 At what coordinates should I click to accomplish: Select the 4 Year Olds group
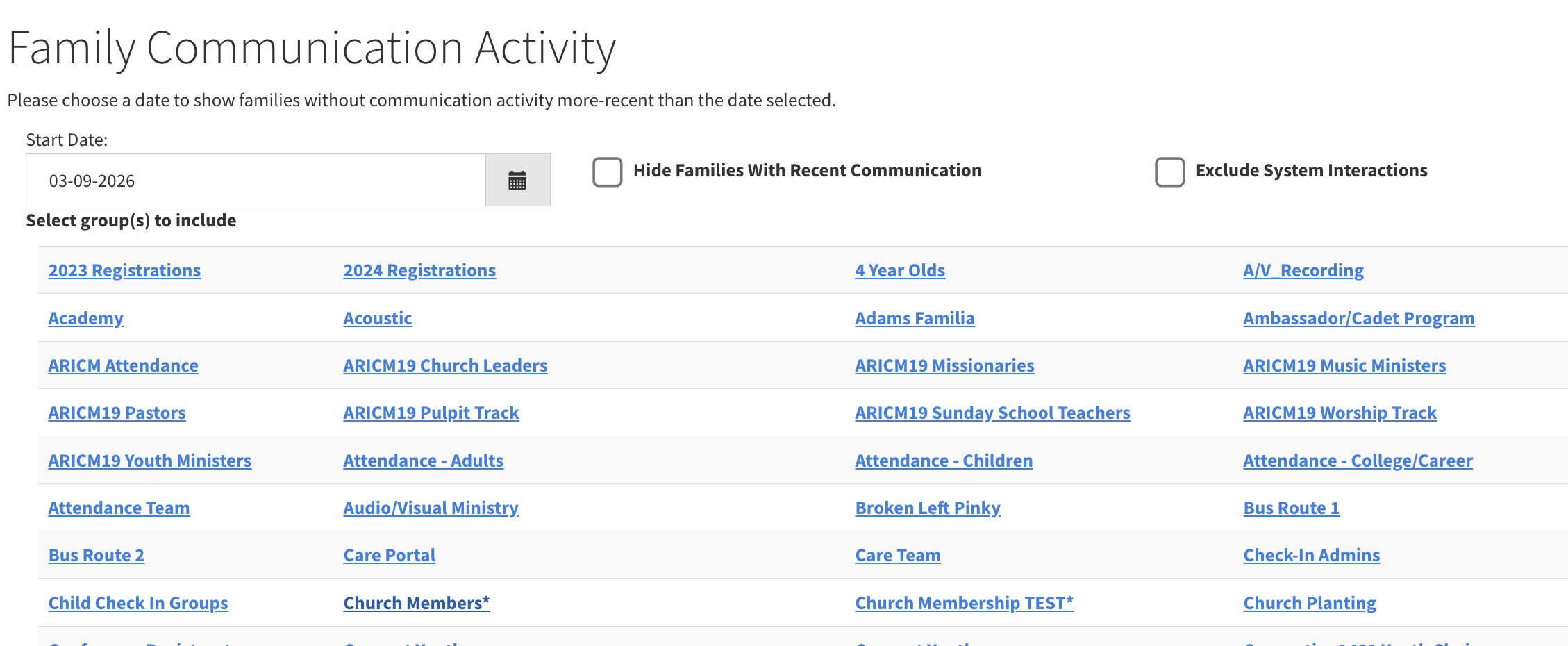[x=900, y=271]
